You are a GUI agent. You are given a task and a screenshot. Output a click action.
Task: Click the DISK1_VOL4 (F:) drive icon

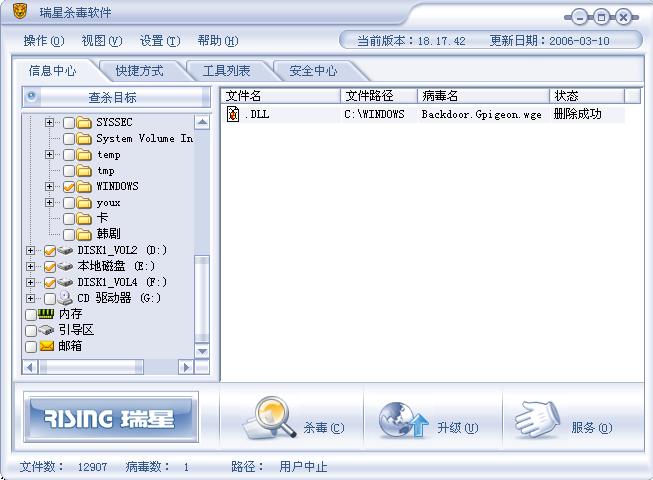(x=65, y=282)
